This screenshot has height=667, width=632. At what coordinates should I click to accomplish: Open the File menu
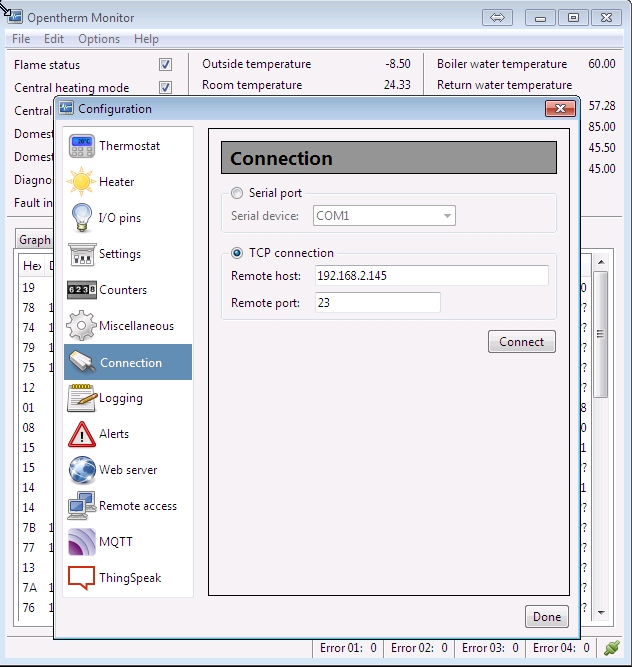[x=21, y=39]
